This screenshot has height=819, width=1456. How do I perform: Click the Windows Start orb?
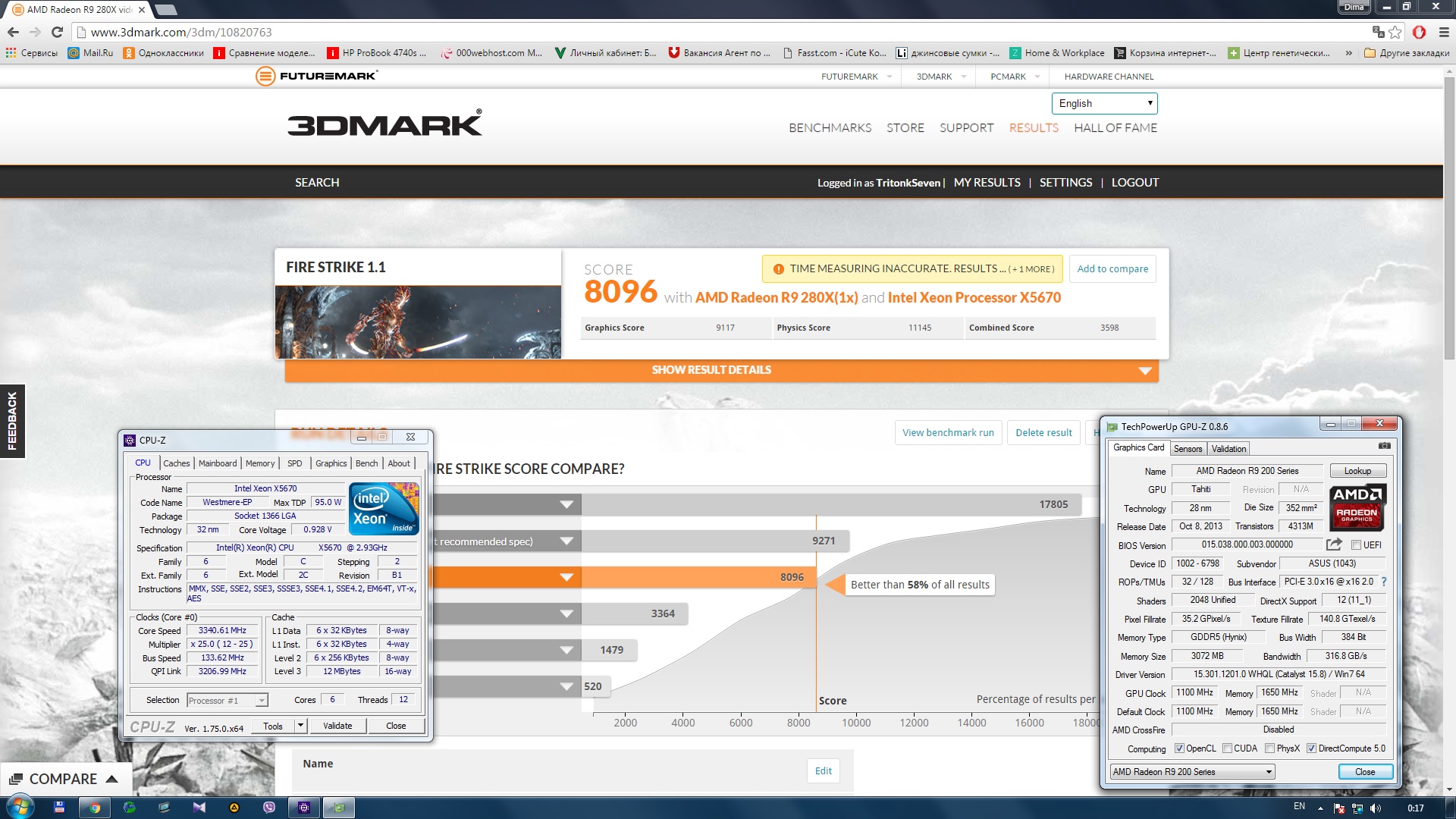tap(19, 807)
